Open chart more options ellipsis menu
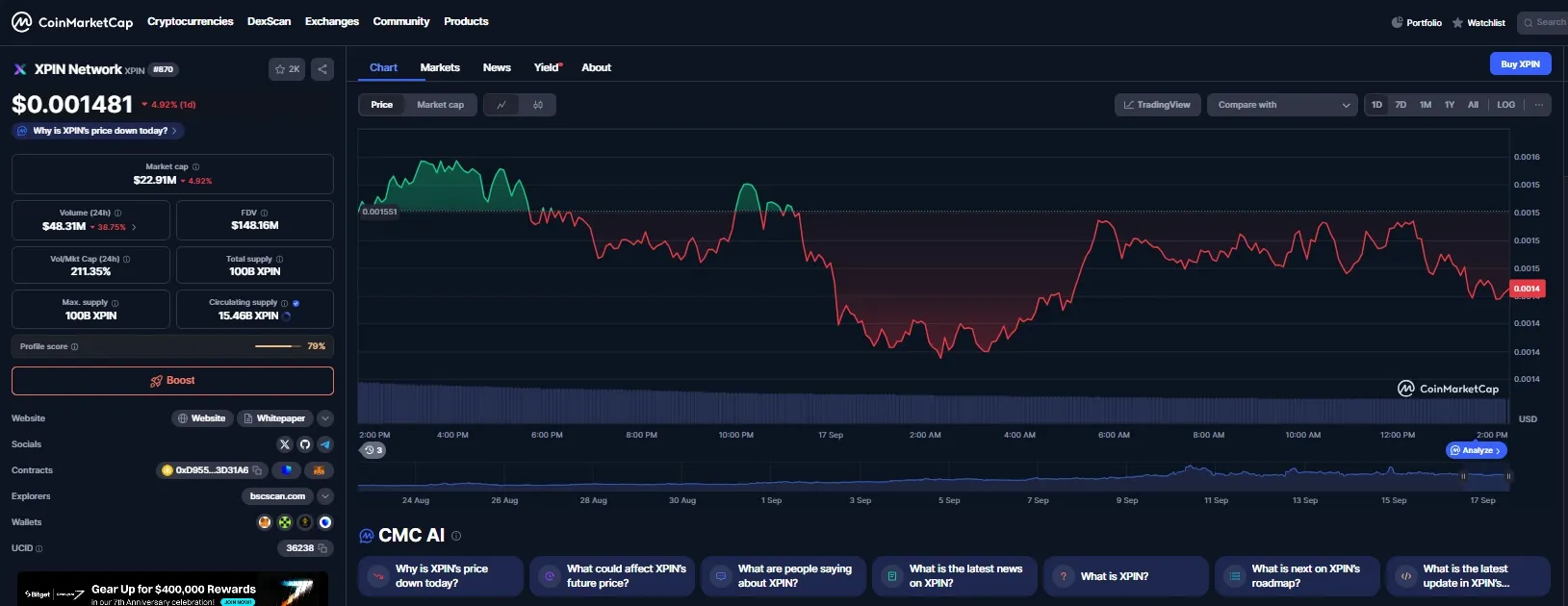1568x606 pixels. coord(1539,105)
